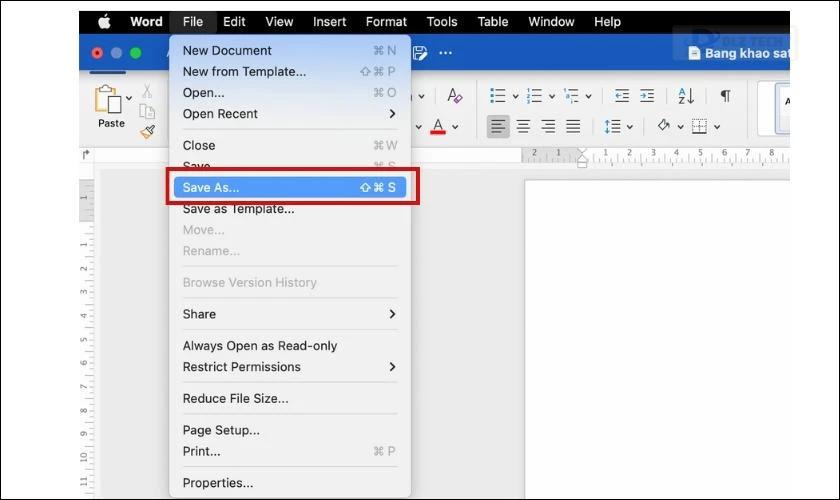Click the save icon in title bar

pos(420,53)
